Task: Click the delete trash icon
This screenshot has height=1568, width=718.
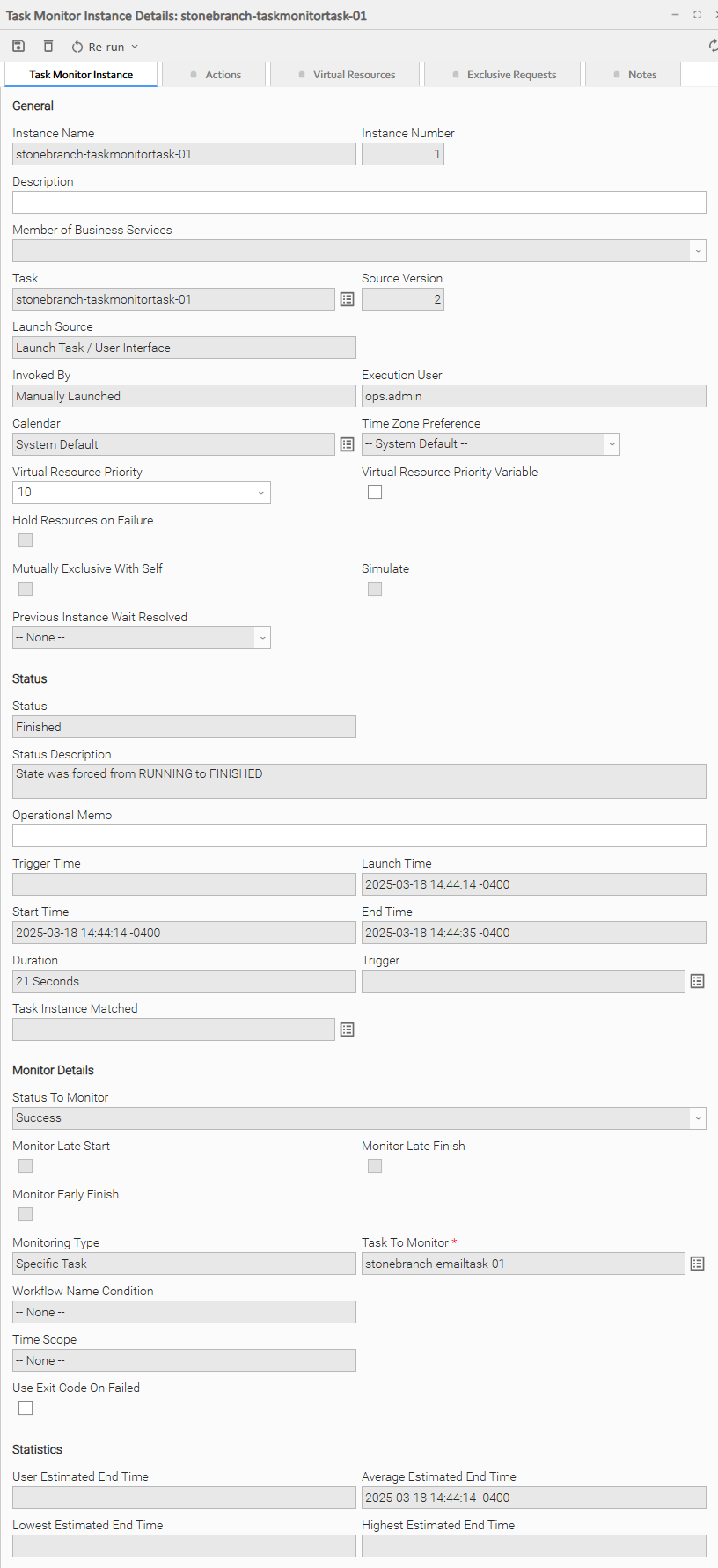Action: pos(48,47)
